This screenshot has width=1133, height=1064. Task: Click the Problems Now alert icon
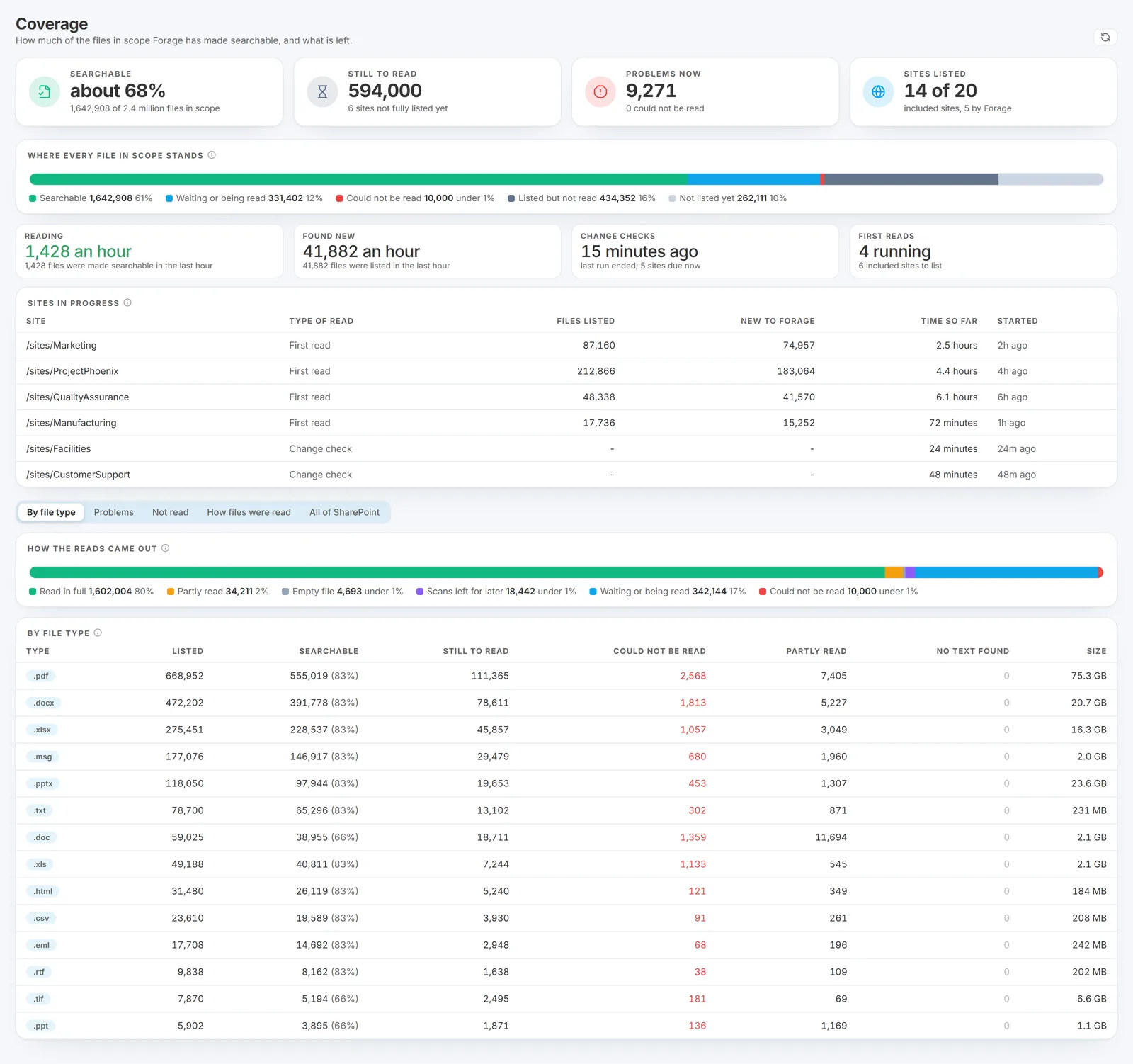point(600,91)
